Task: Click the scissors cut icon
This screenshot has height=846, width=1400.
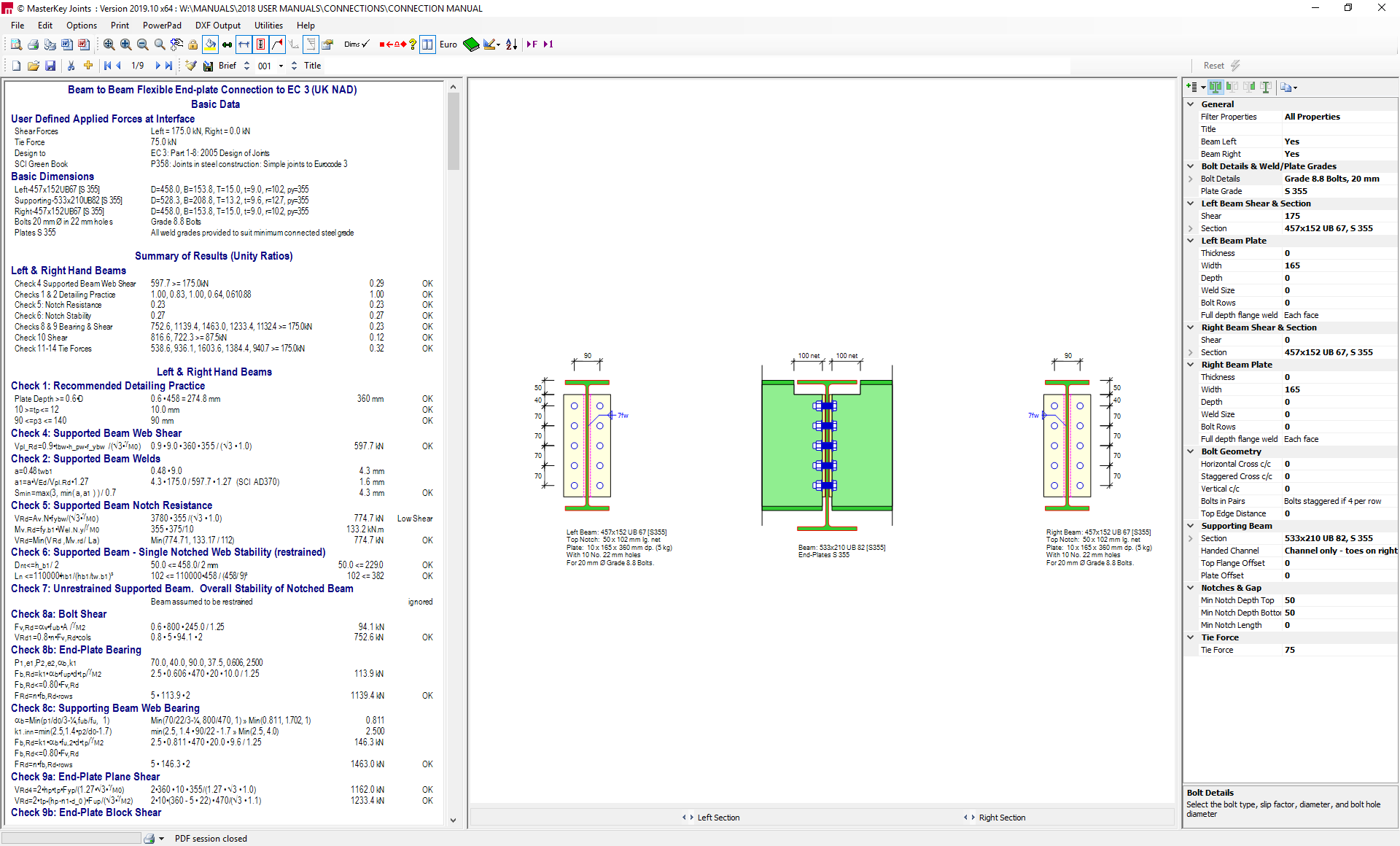Action: coord(71,66)
